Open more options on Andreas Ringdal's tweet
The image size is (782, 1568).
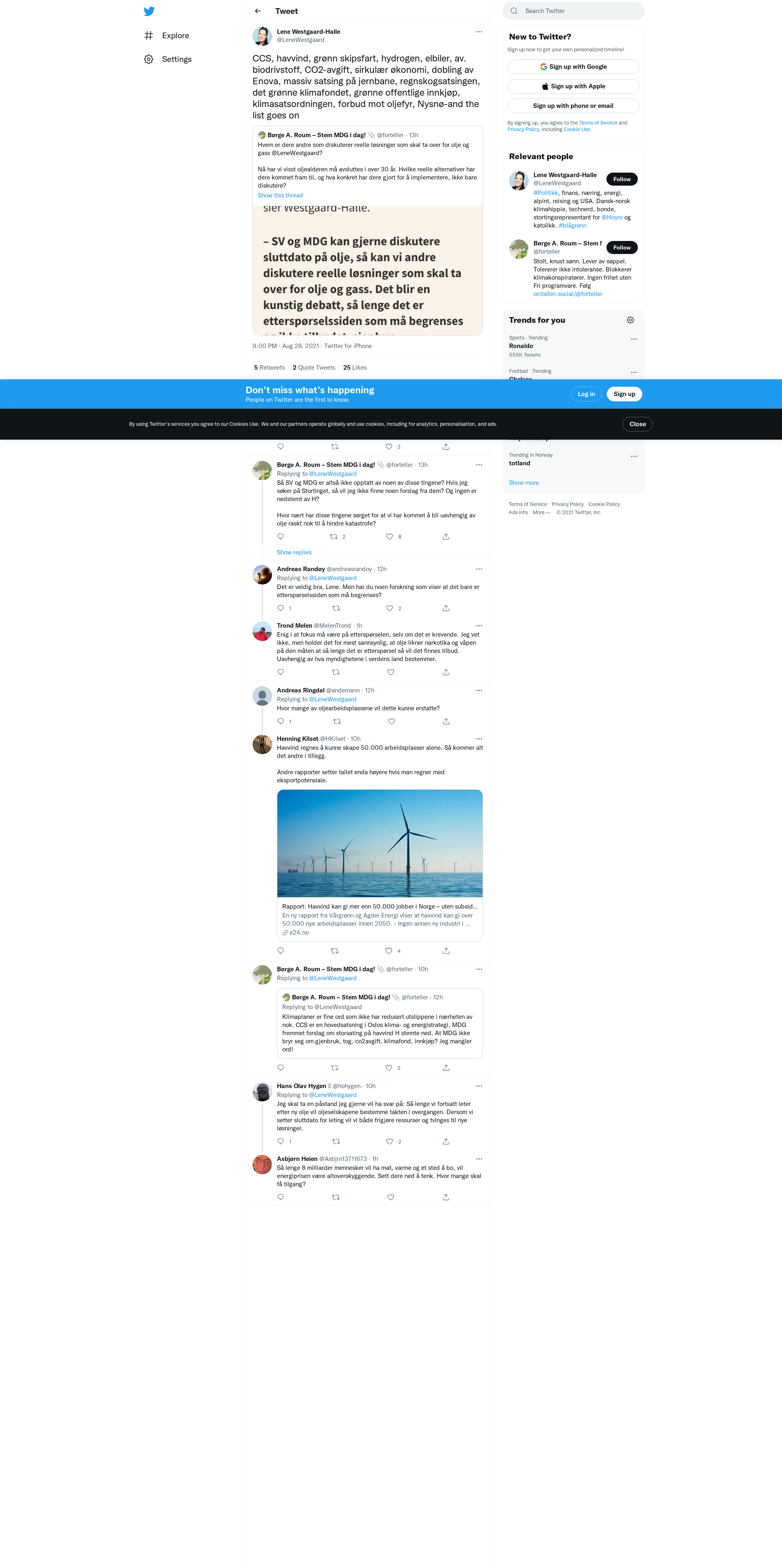(x=479, y=690)
